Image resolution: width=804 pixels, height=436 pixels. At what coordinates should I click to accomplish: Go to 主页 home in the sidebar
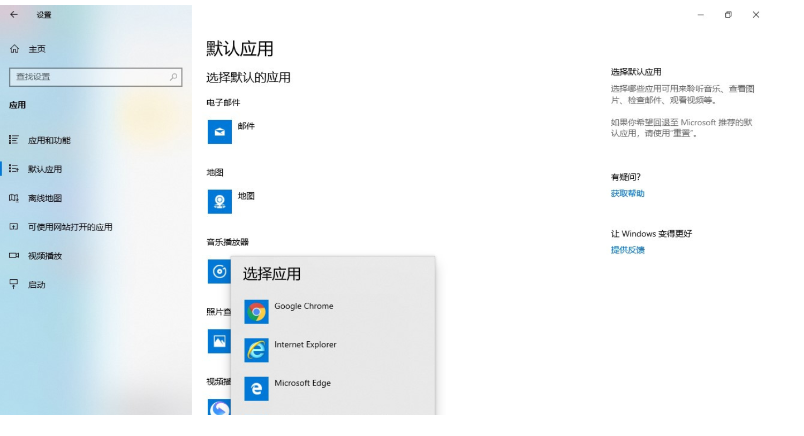[x=36, y=49]
